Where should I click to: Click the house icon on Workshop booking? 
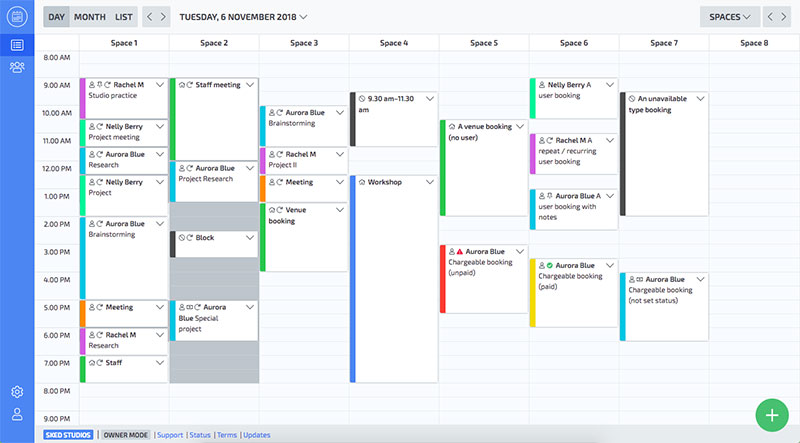[362, 182]
